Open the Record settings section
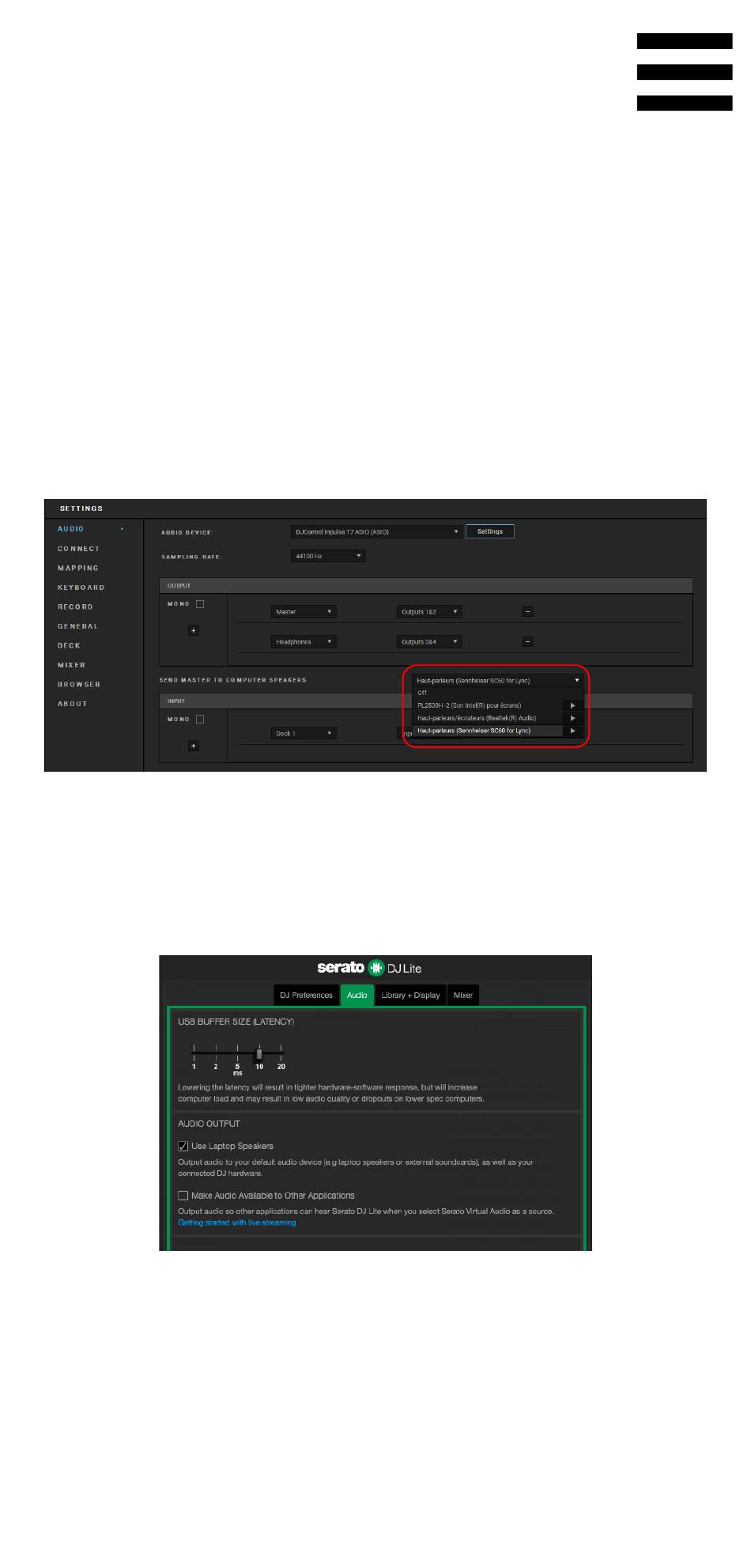The height and width of the screenshot is (1568, 751). (75, 606)
